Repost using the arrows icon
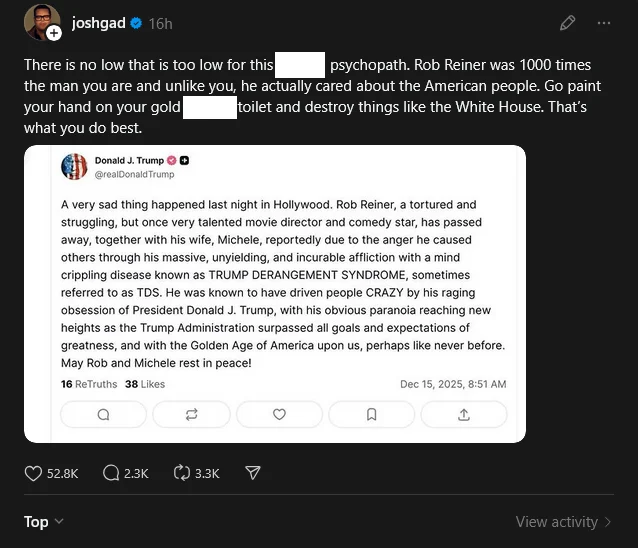 182,473
